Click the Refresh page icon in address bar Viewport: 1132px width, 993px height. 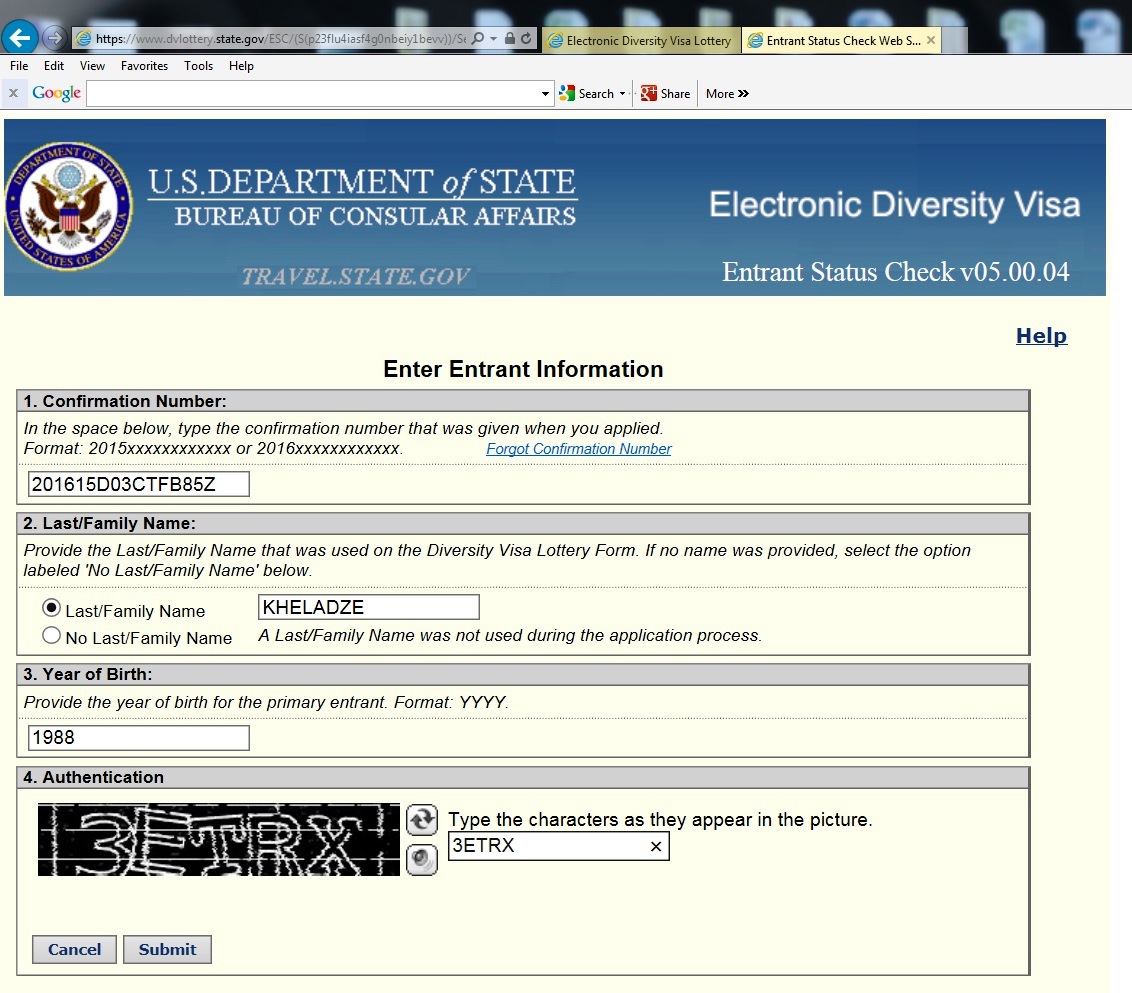526,38
